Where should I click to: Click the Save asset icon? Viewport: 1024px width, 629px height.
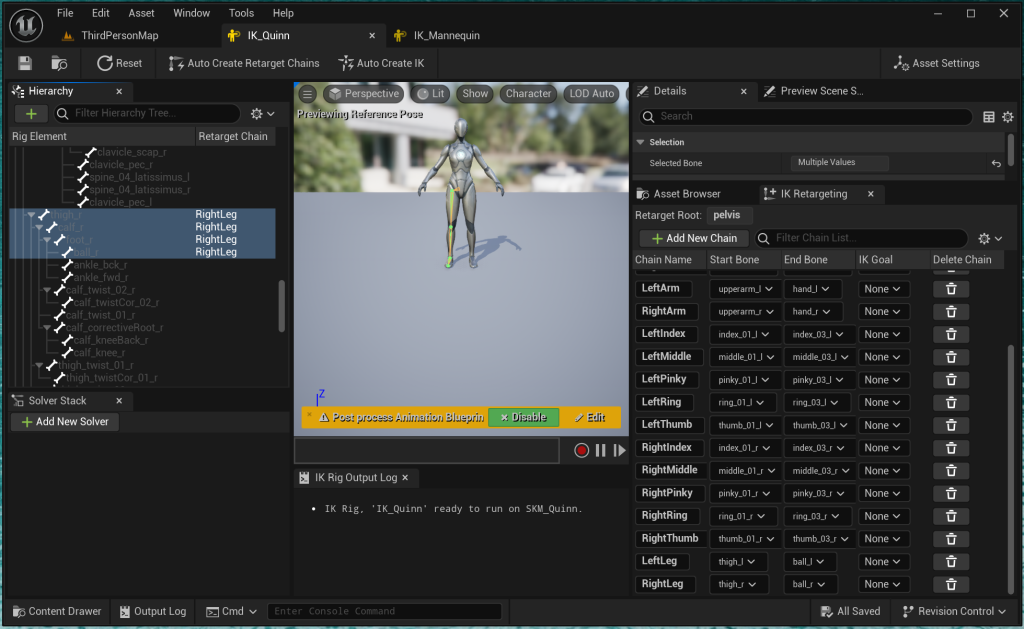pyautogui.click(x=25, y=63)
